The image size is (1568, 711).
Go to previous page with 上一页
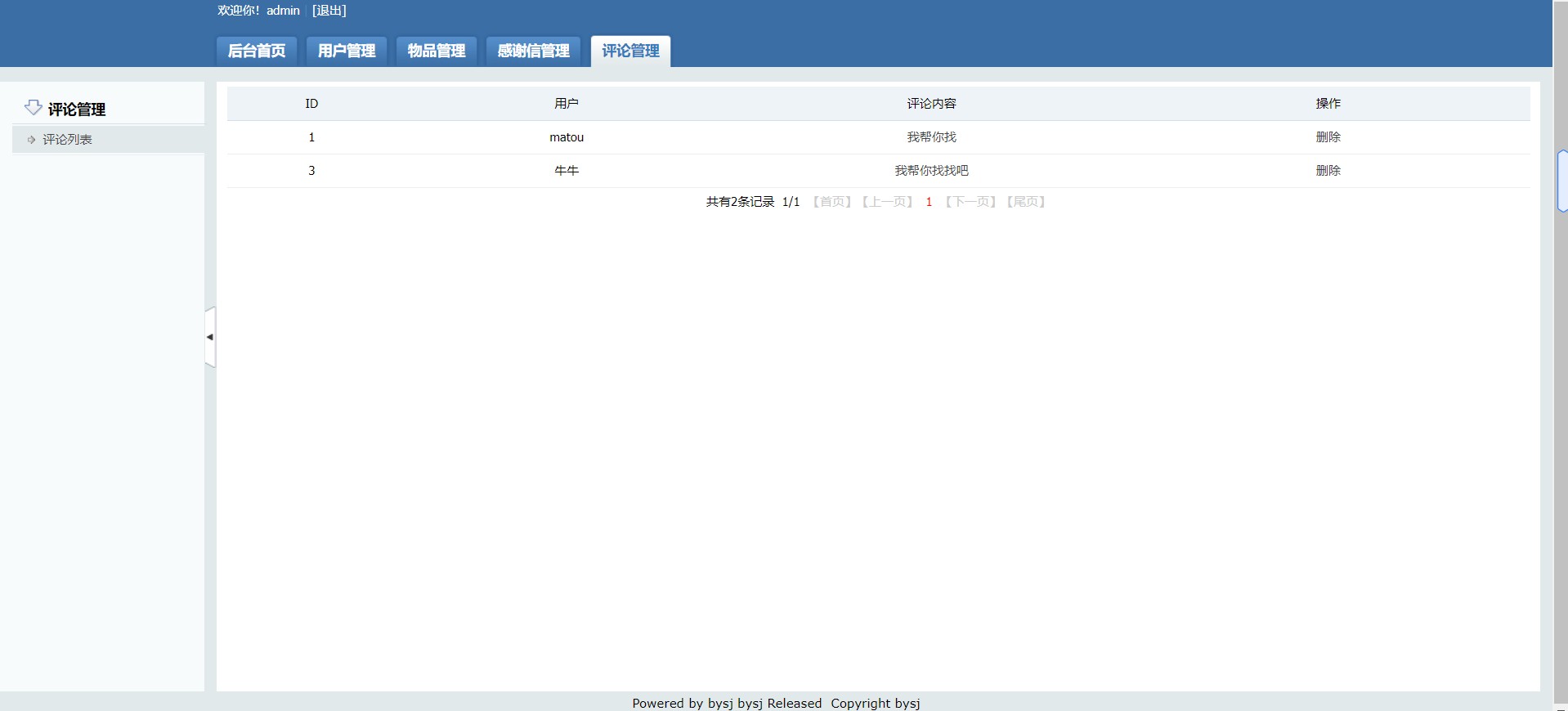[887, 202]
